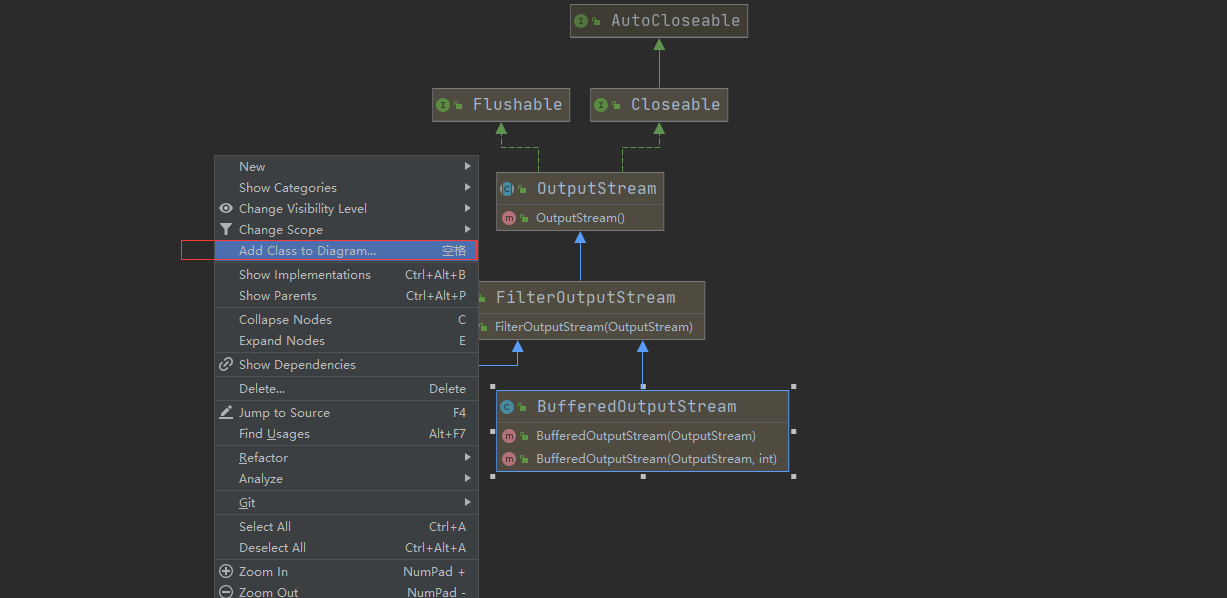Viewport: 1227px width, 598px height.
Task: Select Jump to Source
Action: click(346, 413)
